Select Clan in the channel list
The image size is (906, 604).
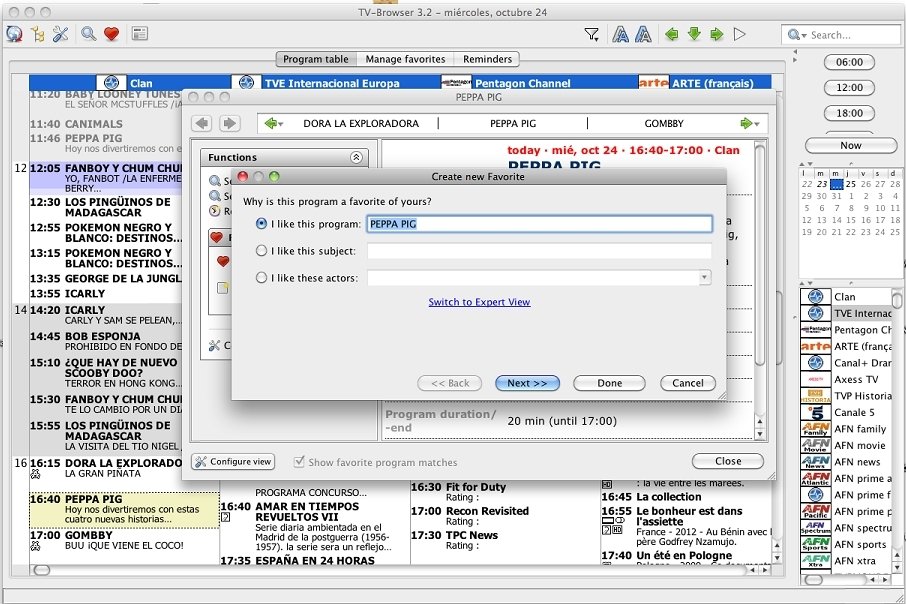pyautogui.click(x=846, y=297)
